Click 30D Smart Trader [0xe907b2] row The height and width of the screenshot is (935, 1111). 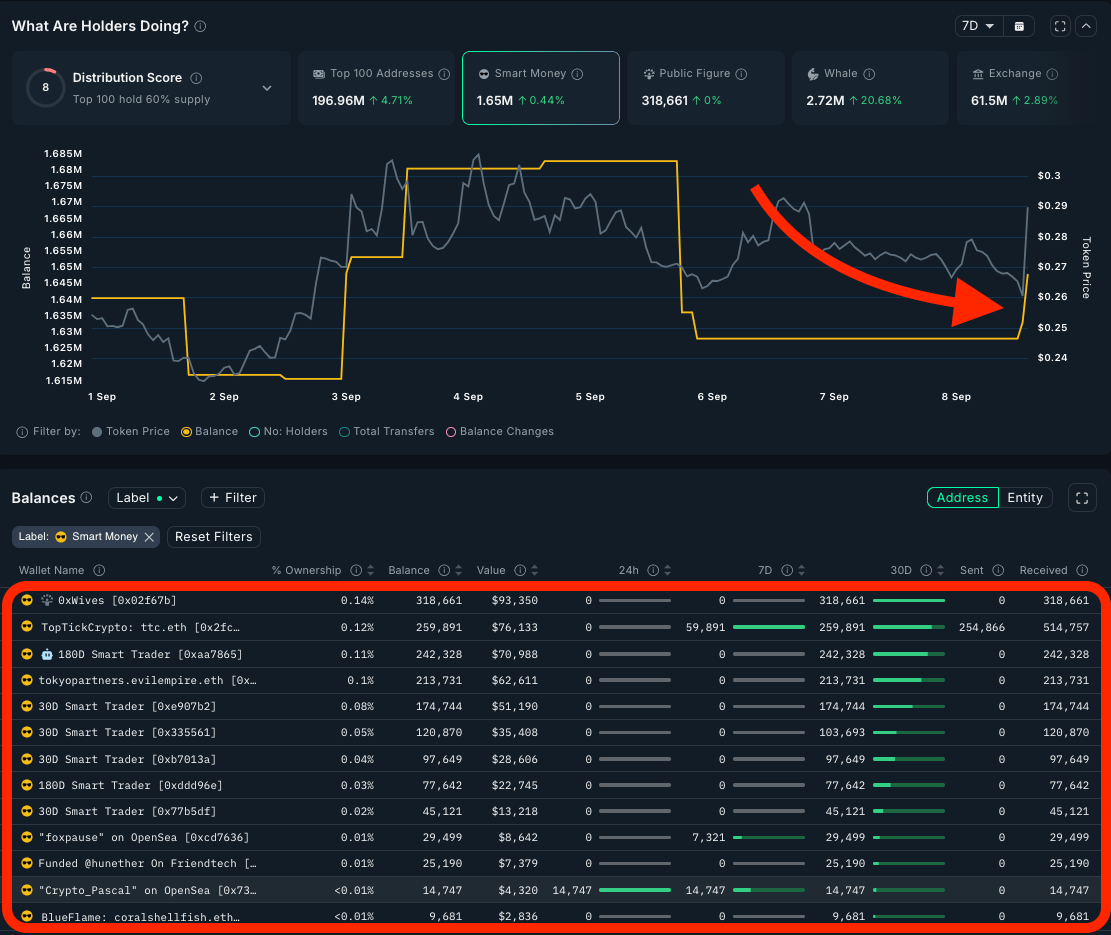556,707
